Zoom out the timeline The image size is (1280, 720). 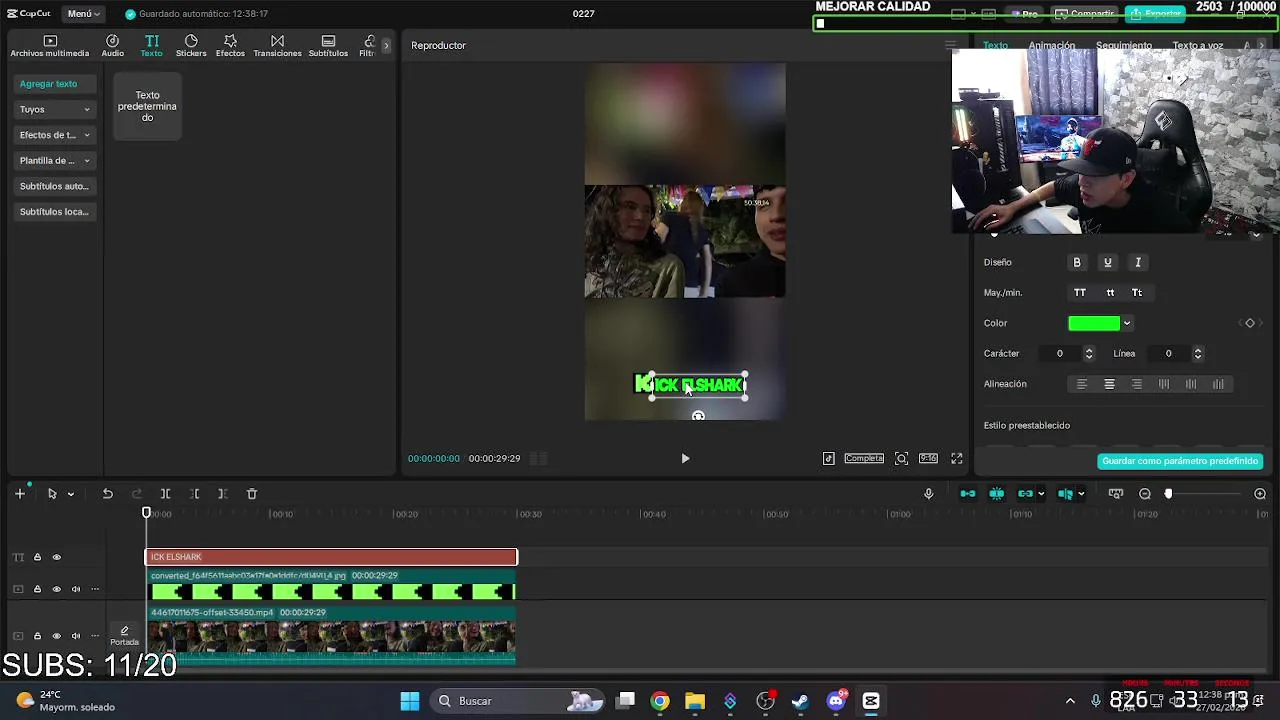pos(1145,494)
